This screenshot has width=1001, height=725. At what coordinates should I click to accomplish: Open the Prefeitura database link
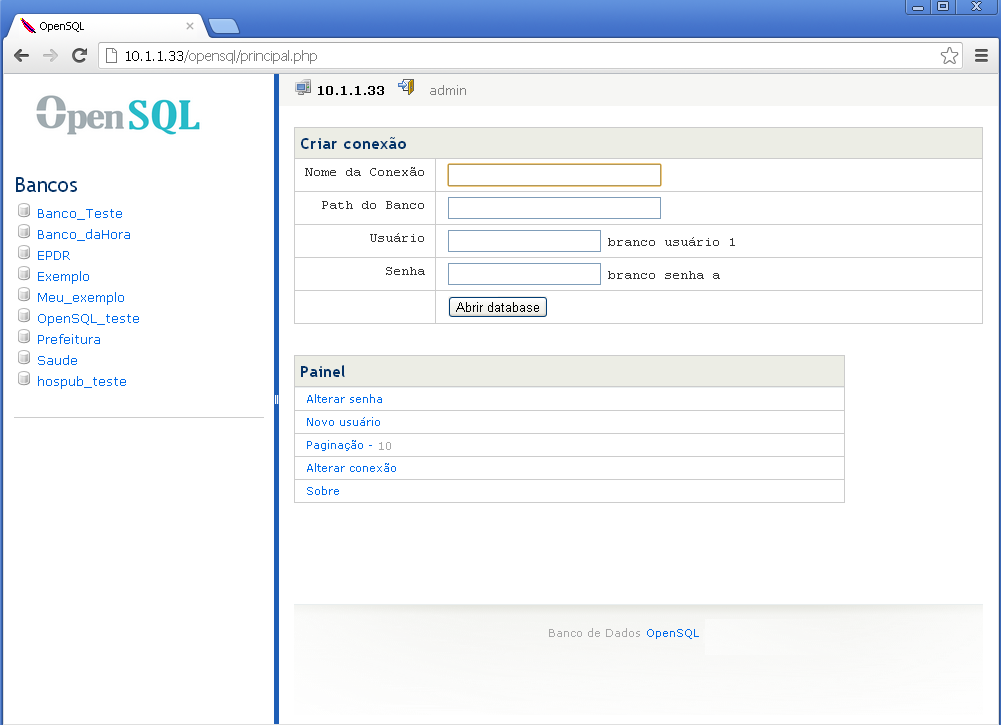(69, 340)
